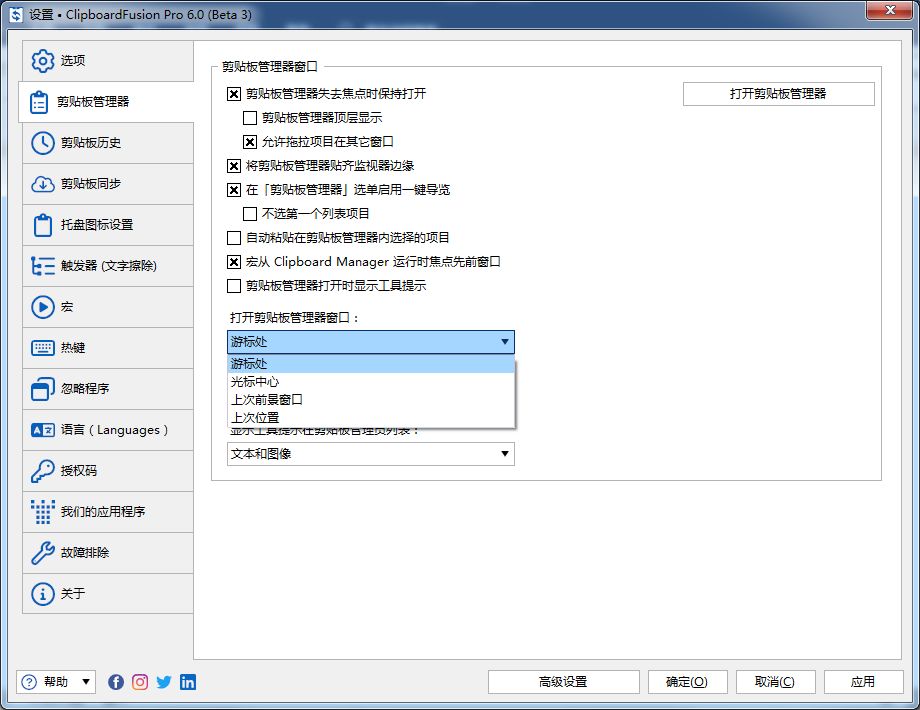Open the Twitter link icon
Image resolution: width=920 pixels, height=710 pixels.
[x=164, y=682]
